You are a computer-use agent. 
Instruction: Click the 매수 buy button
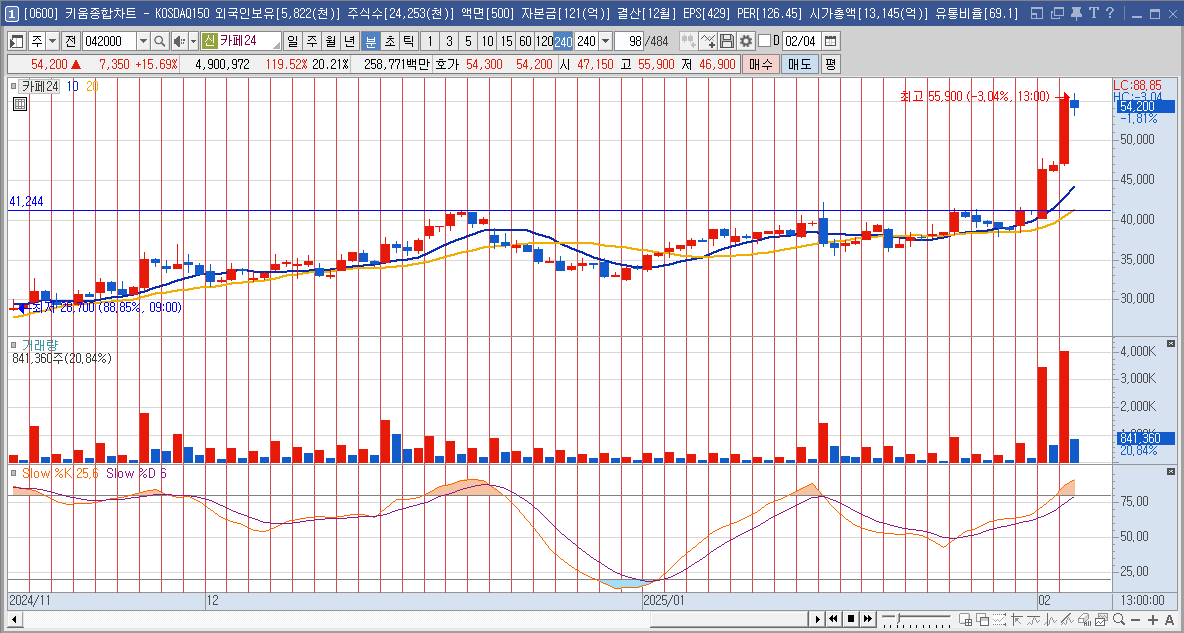[760, 64]
